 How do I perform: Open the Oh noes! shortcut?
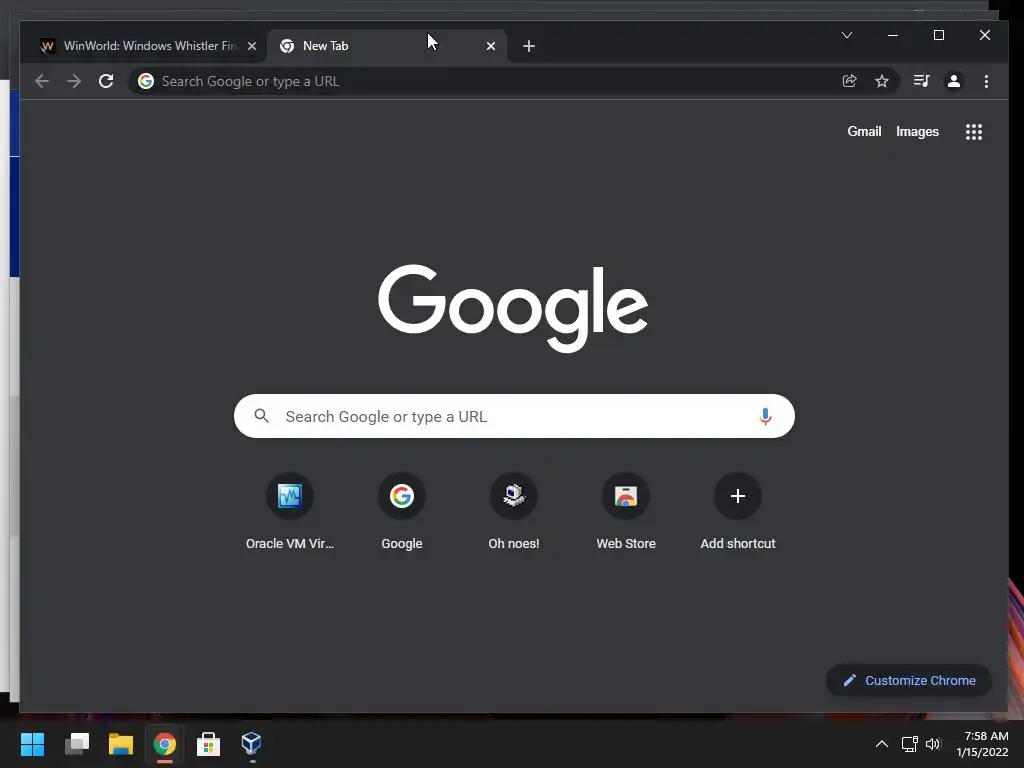(x=514, y=513)
